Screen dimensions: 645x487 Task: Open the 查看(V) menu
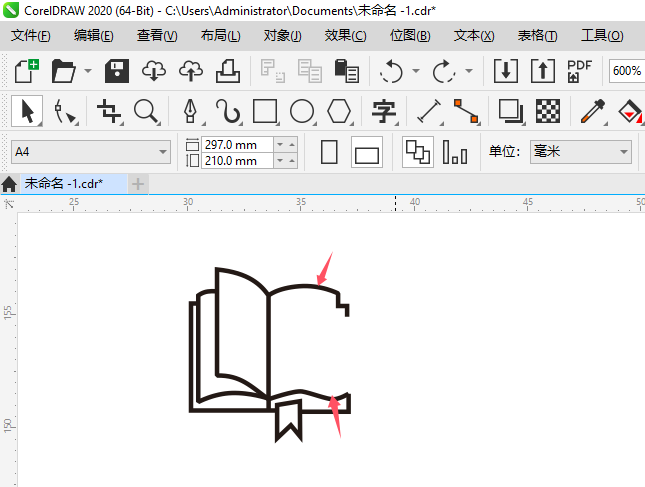pyautogui.click(x=157, y=35)
